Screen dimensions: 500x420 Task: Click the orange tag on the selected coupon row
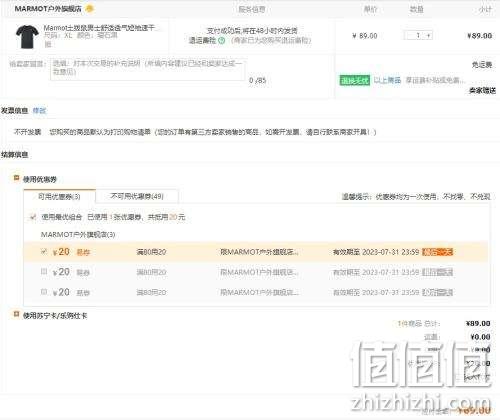coord(437,252)
